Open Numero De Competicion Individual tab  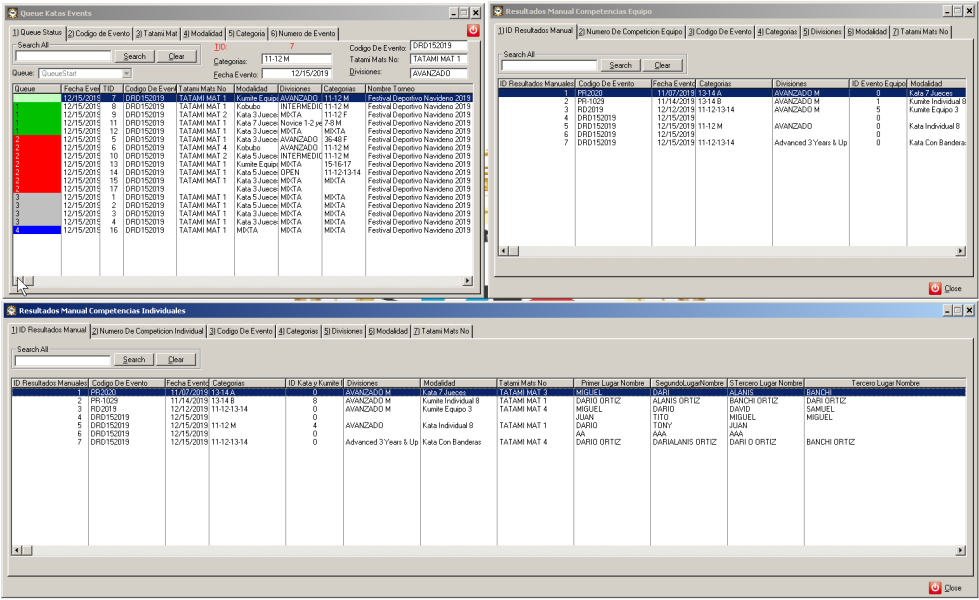click(148, 332)
